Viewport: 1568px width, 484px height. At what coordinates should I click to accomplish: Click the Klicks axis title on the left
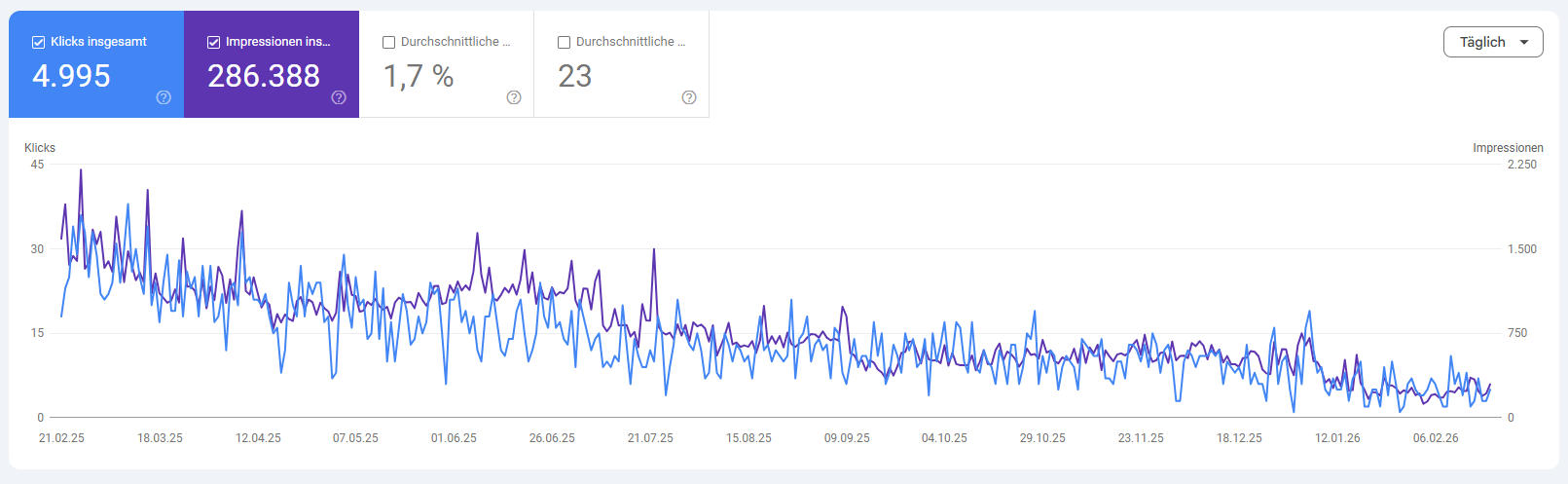click(x=40, y=148)
